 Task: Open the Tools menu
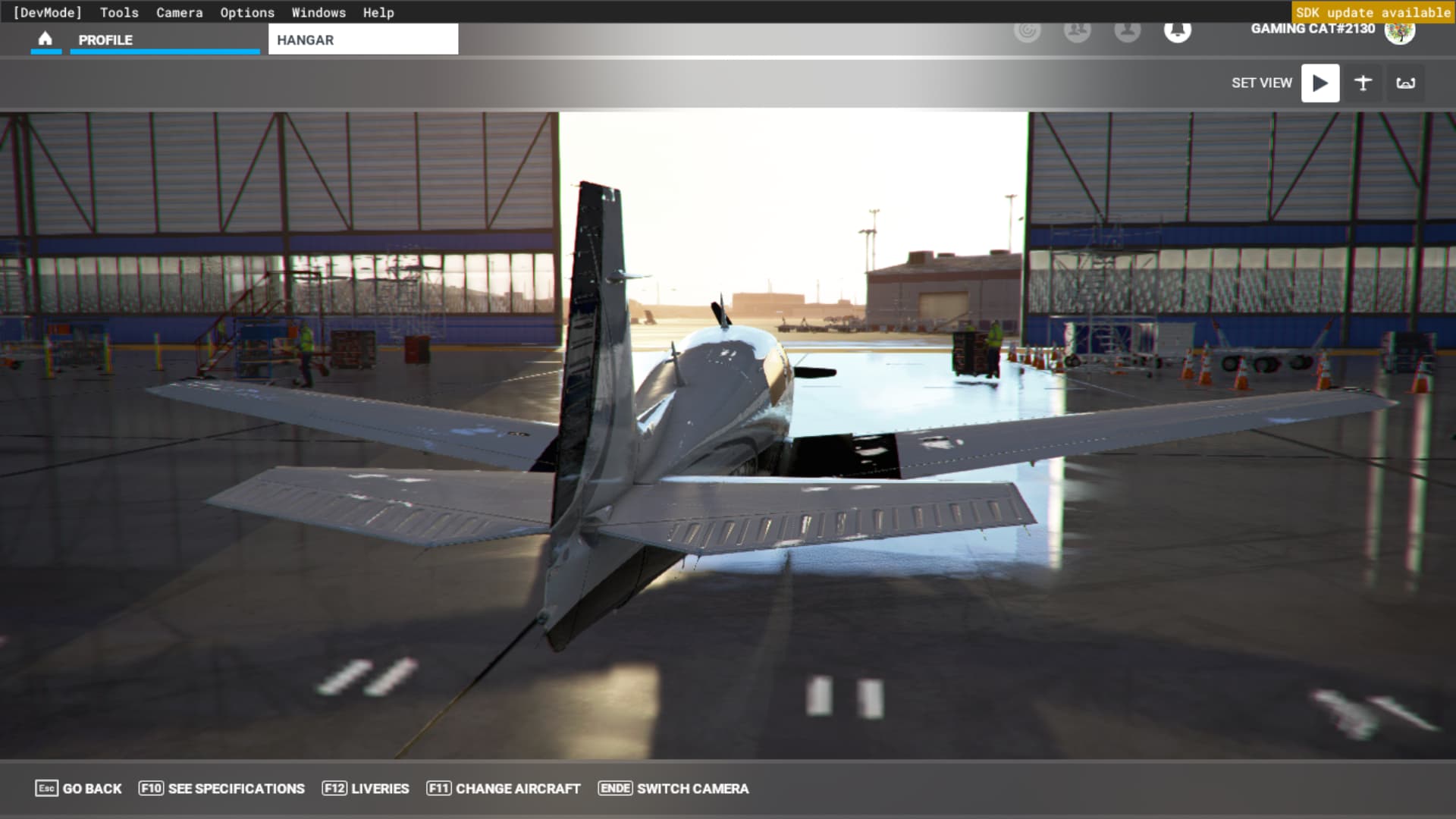[119, 12]
